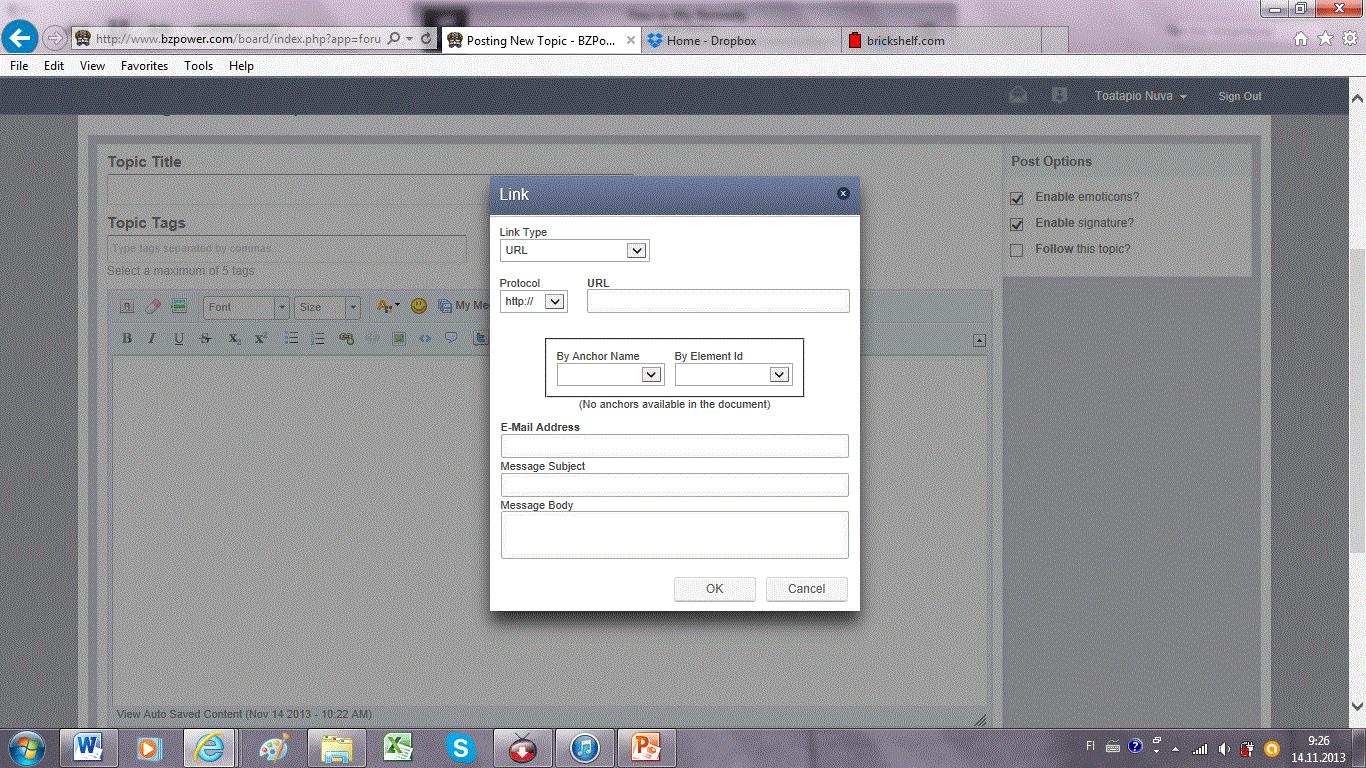Screen dimensions: 1366x768
Task: Click the Underline formatting icon
Action: pos(179,339)
